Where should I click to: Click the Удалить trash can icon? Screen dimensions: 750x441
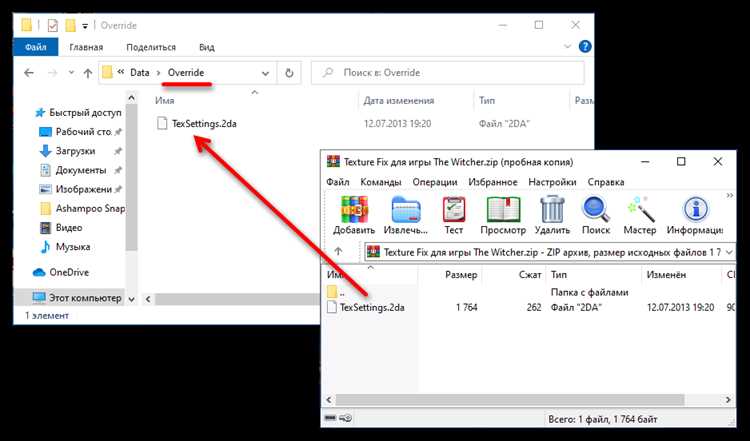[x=552, y=209]
